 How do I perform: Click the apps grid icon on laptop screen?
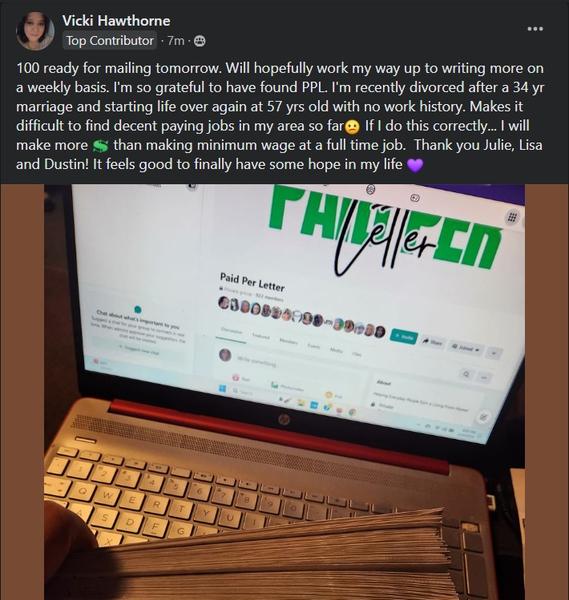click(512, 217)
